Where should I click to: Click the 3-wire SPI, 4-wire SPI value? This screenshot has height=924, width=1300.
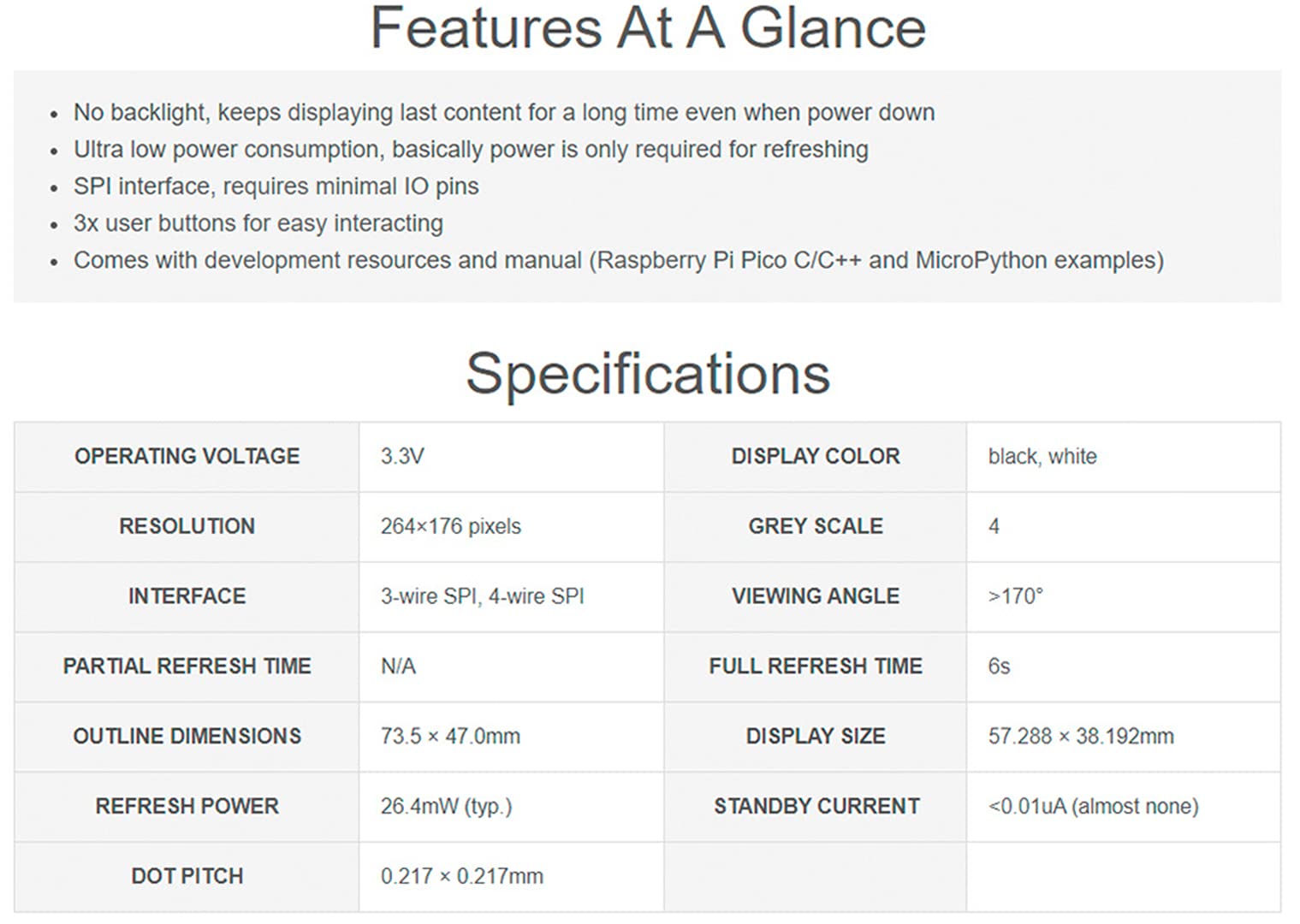(x=483, y=596)
